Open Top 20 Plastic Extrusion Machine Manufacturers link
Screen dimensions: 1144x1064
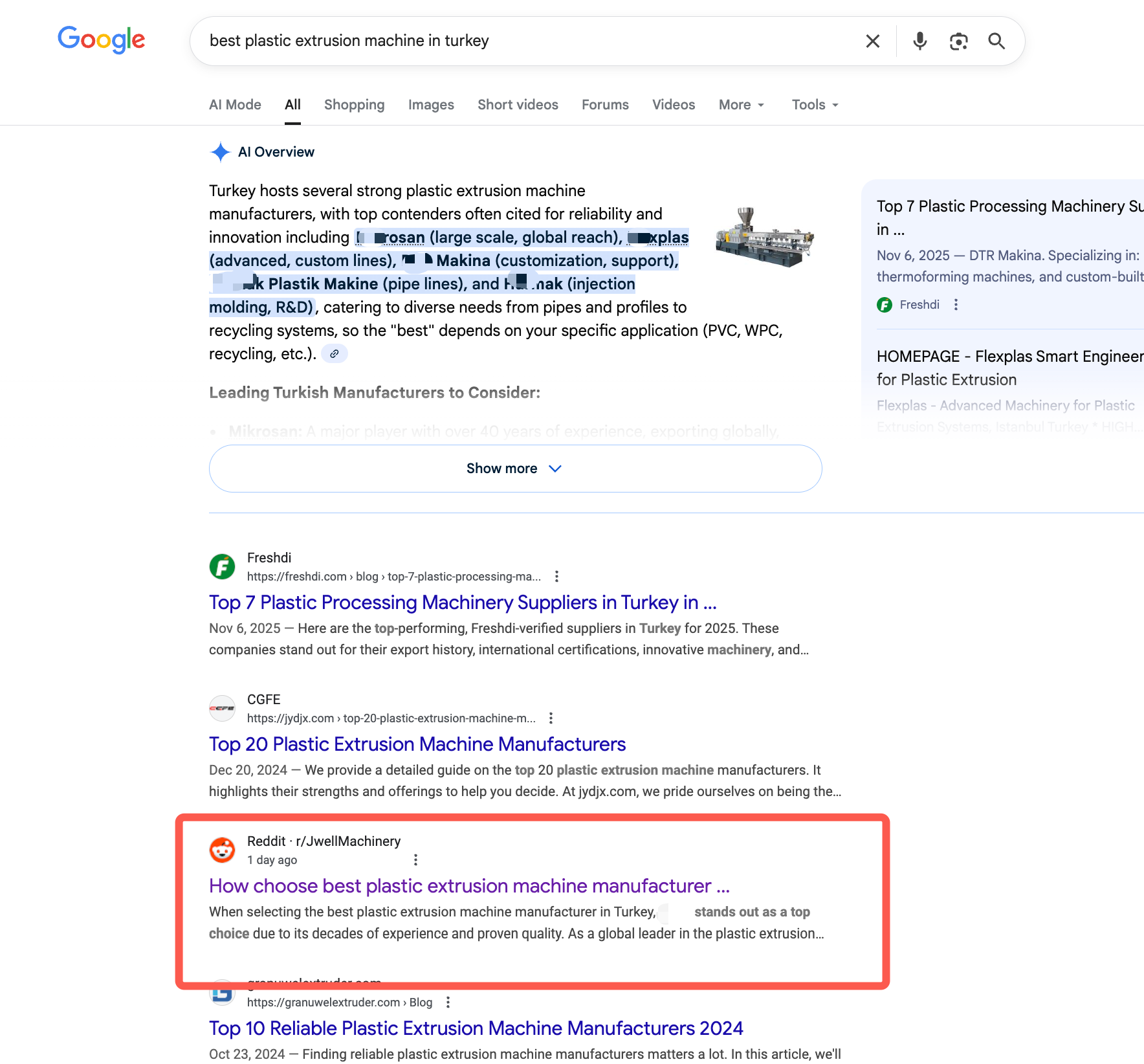pyautogui.click(x=417, y=744)
